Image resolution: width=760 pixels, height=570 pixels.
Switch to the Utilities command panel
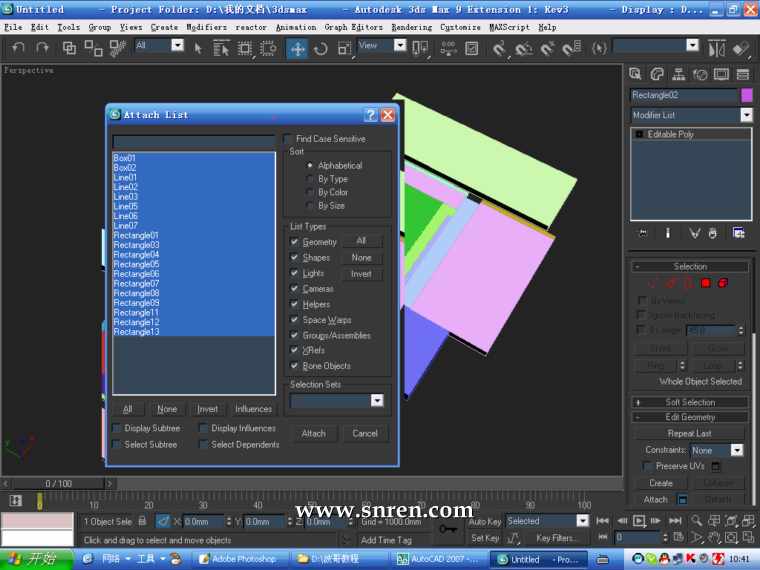click(x=743, y=74)
